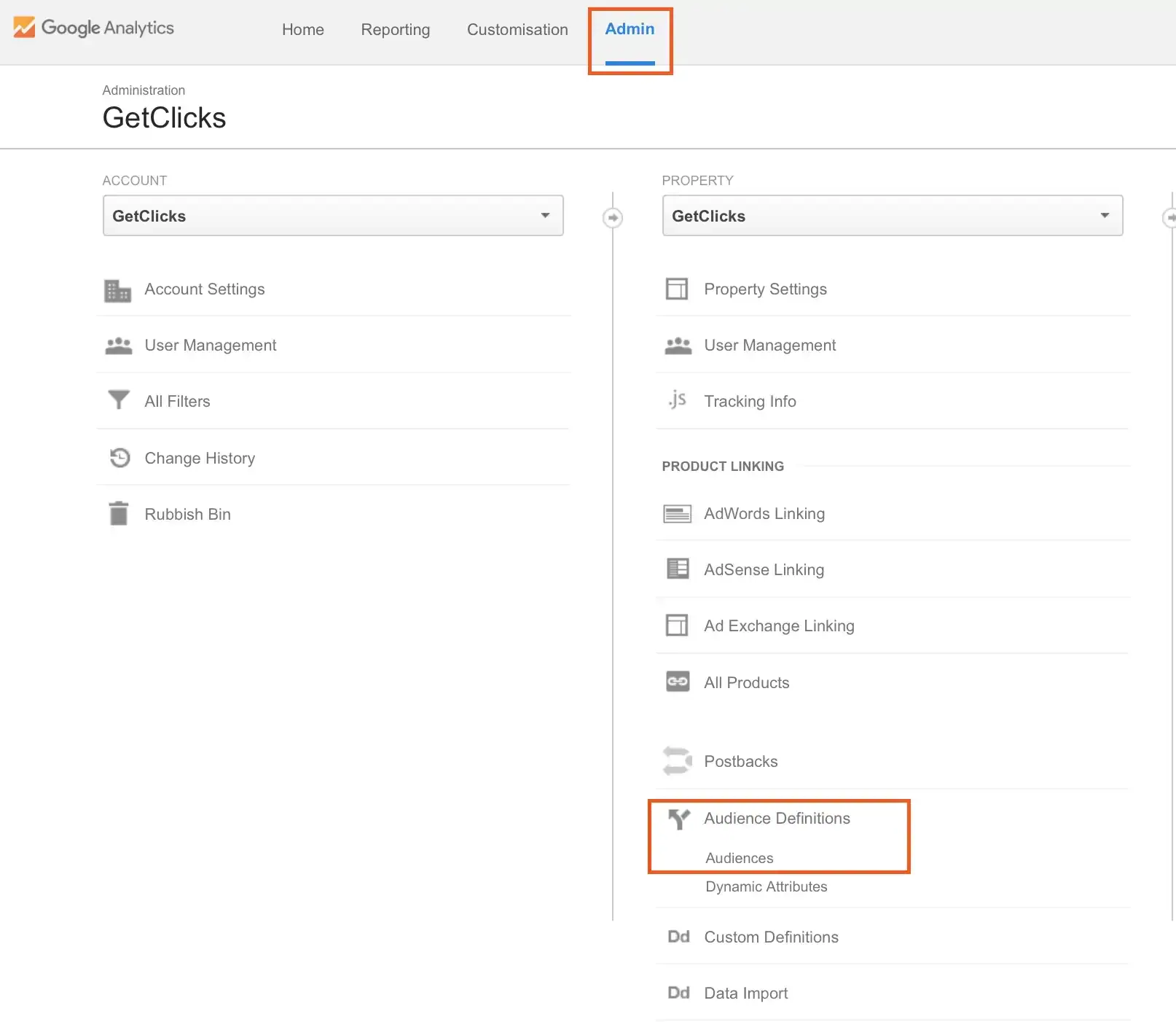Image resolution: width=1176 pixels, height=1022 pixels.
Task: Open the Customisation section
Action: point(517,30)
